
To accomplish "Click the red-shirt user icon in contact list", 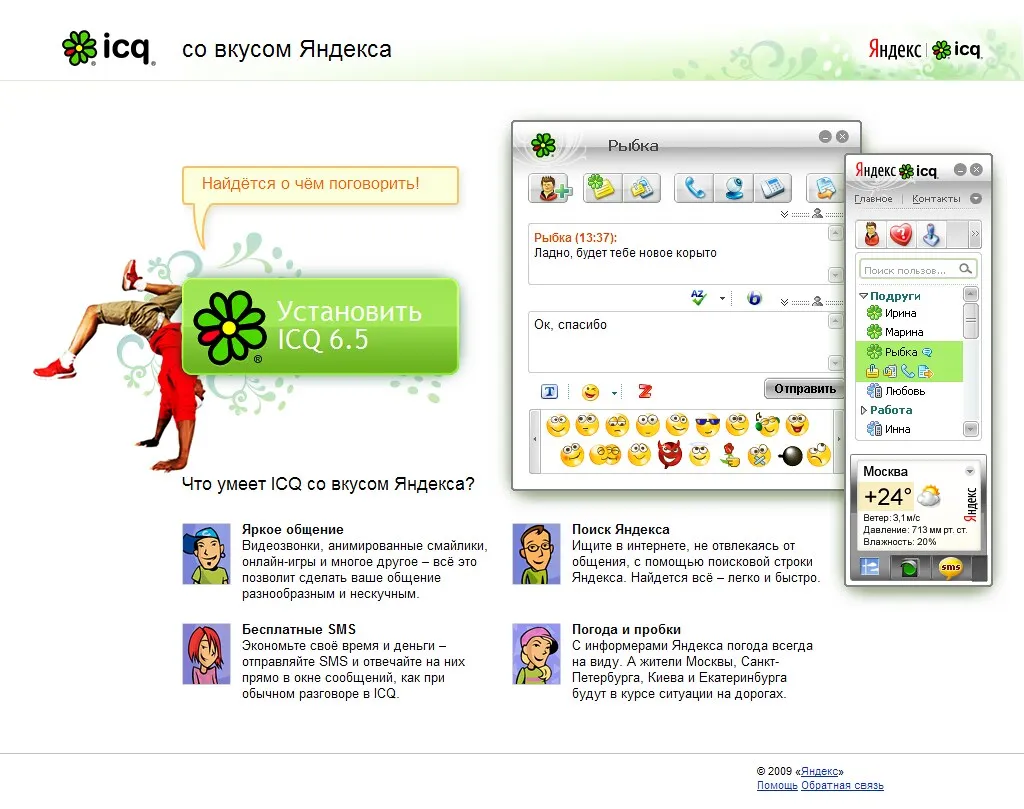I will point(871,234).
